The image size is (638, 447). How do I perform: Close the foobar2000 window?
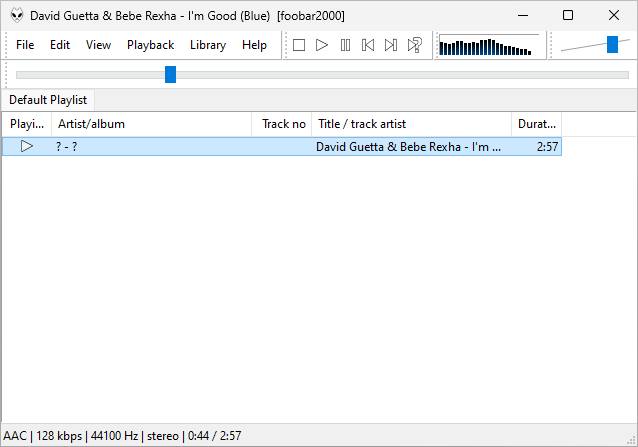click(614, 15)
